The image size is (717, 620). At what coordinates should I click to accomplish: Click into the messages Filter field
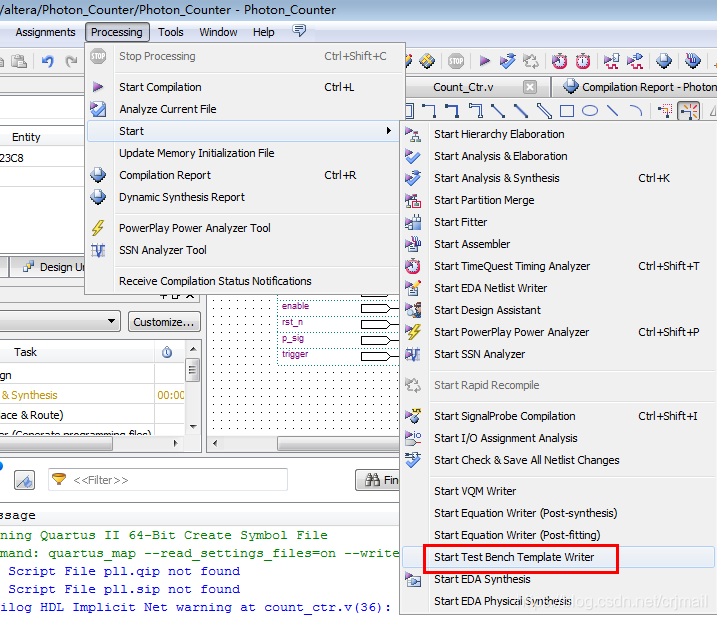[168, 480]
